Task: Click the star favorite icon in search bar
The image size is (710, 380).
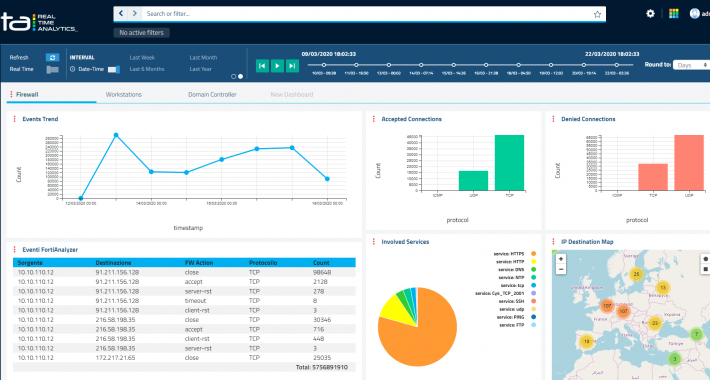Action: [x=597, y=14]
